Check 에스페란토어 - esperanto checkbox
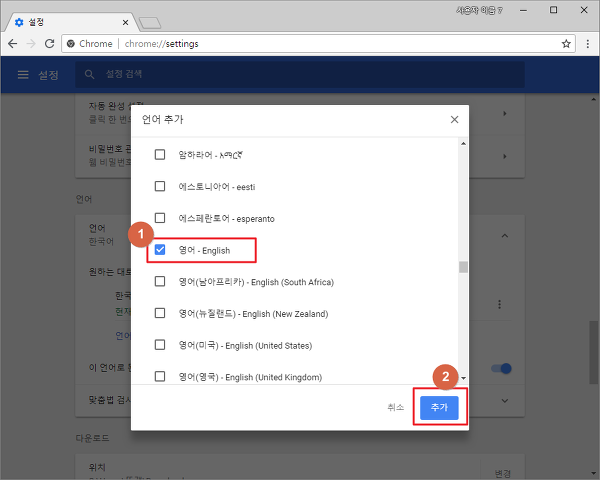The width and height of the screenshot is (600, 480). click(160, 218)
